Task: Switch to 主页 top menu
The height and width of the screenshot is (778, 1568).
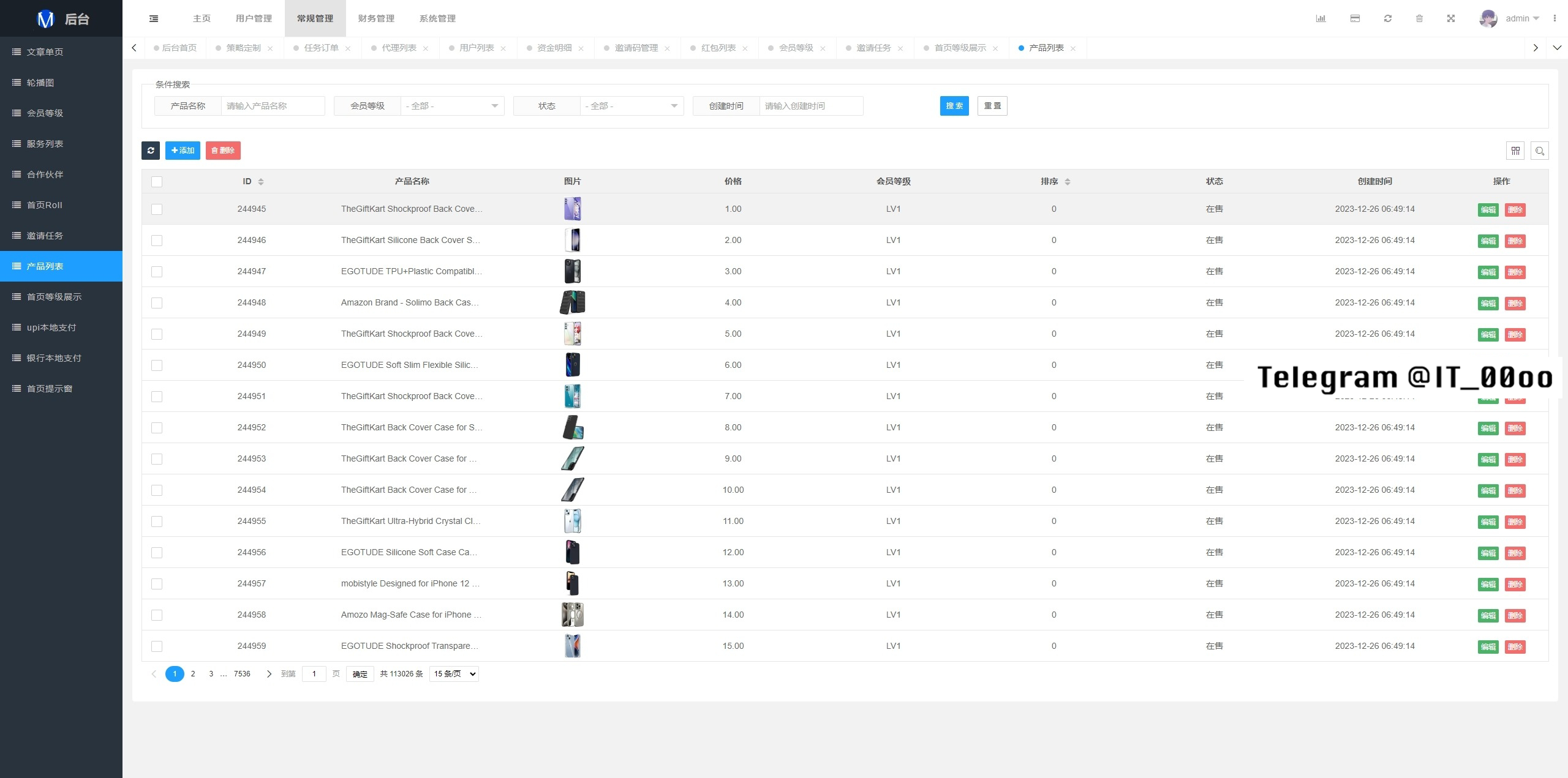Action: tap(202, 18)
